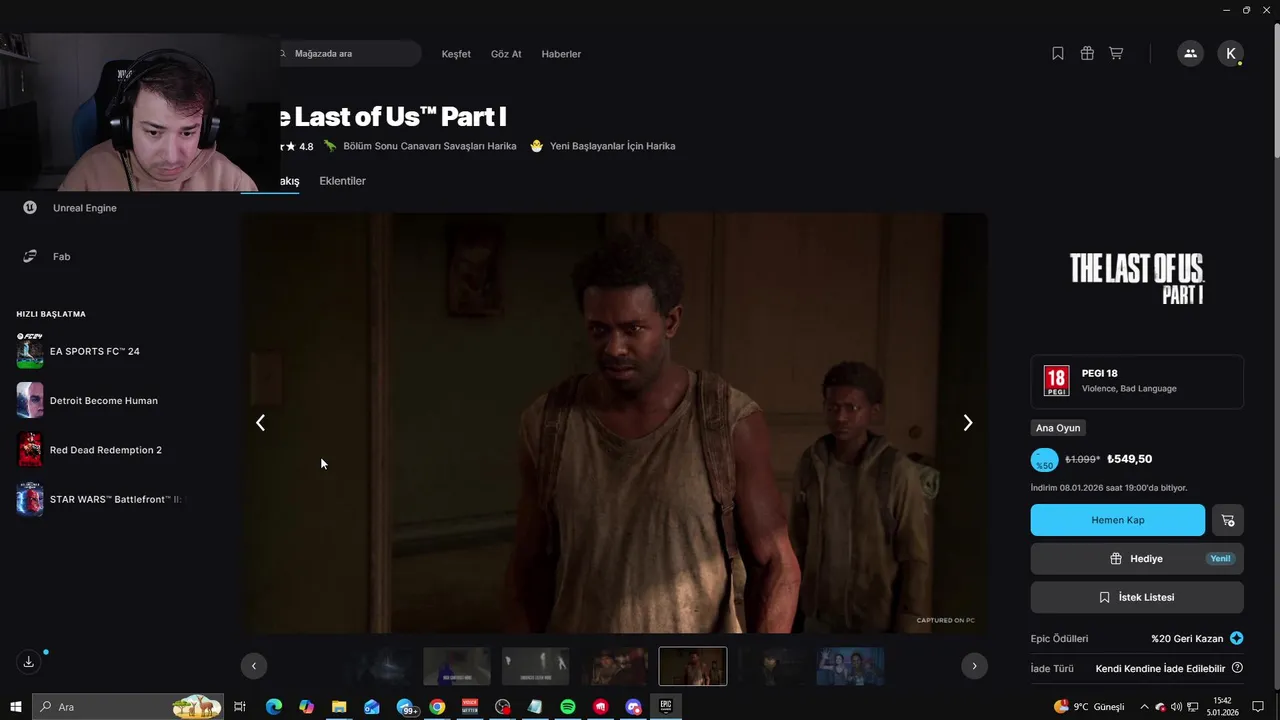
Task: Click the Windows Ara search box
Action: [128, 707]
